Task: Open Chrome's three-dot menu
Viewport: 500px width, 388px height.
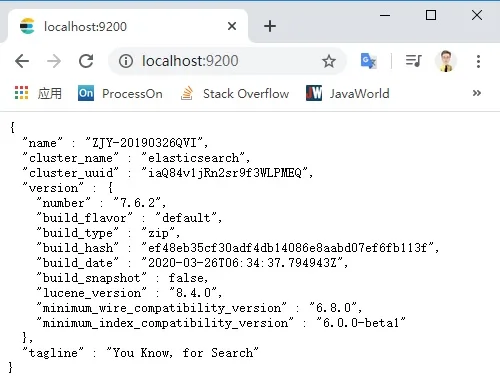Action: click(478, 61)
